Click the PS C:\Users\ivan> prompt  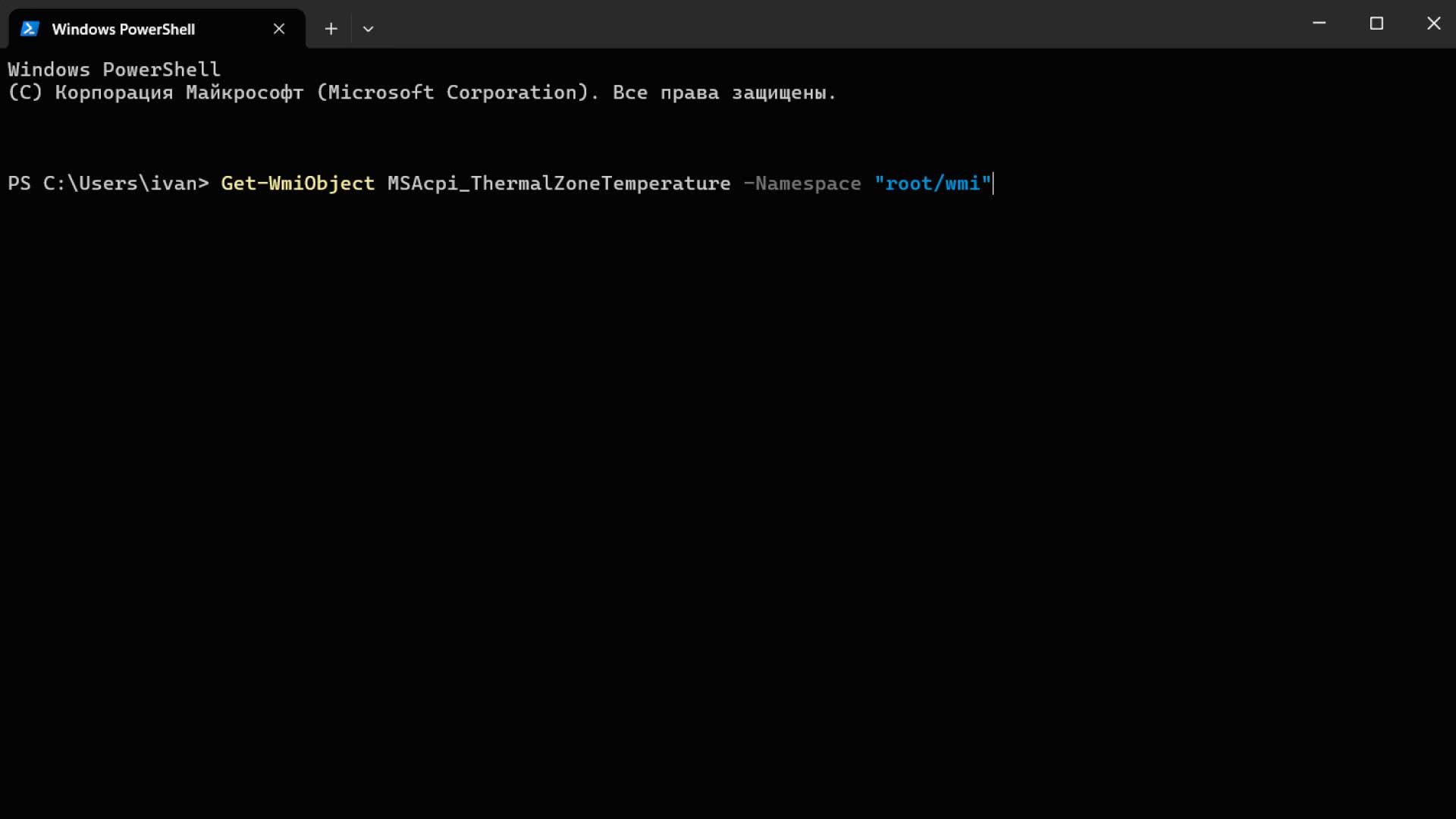108,184
